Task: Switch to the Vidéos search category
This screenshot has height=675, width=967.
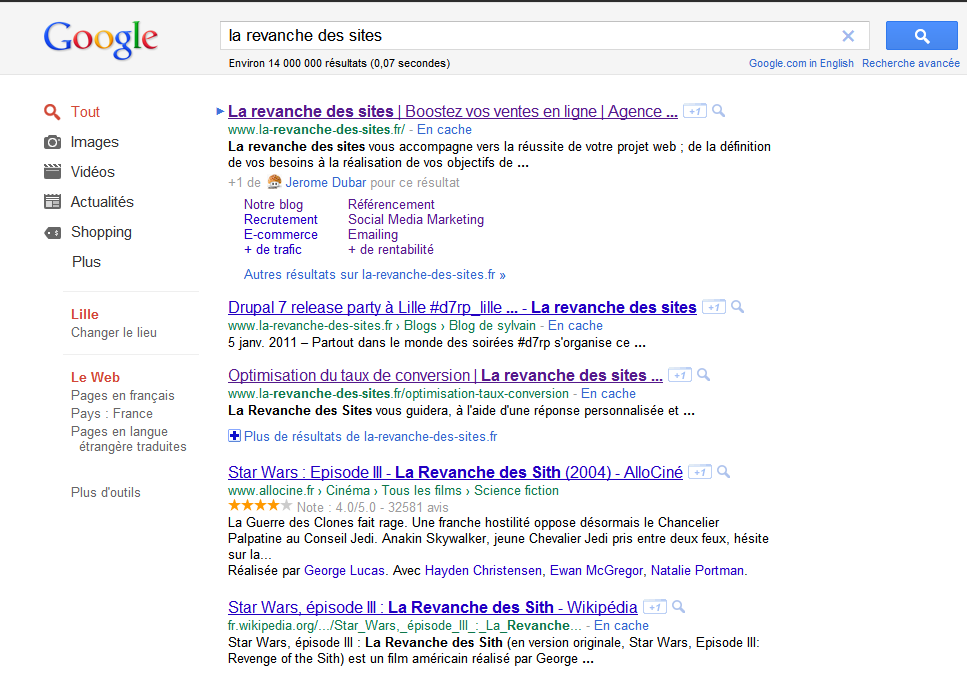Action: 93,172
